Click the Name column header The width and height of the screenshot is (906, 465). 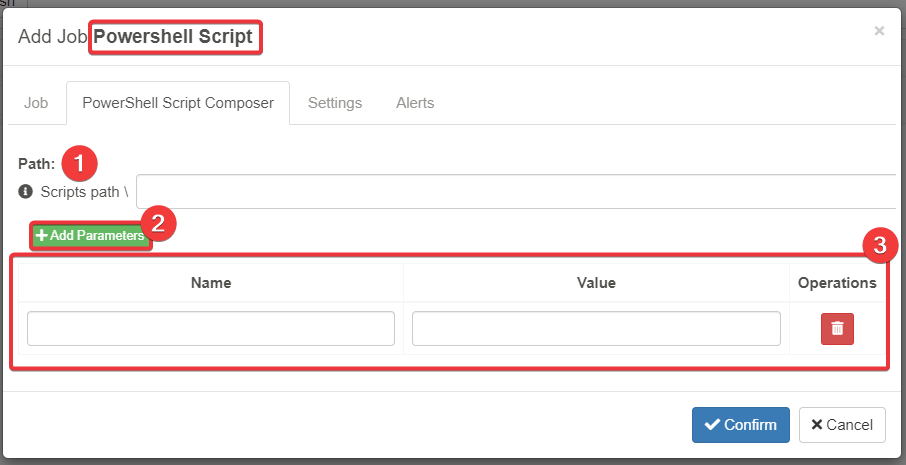211,283
